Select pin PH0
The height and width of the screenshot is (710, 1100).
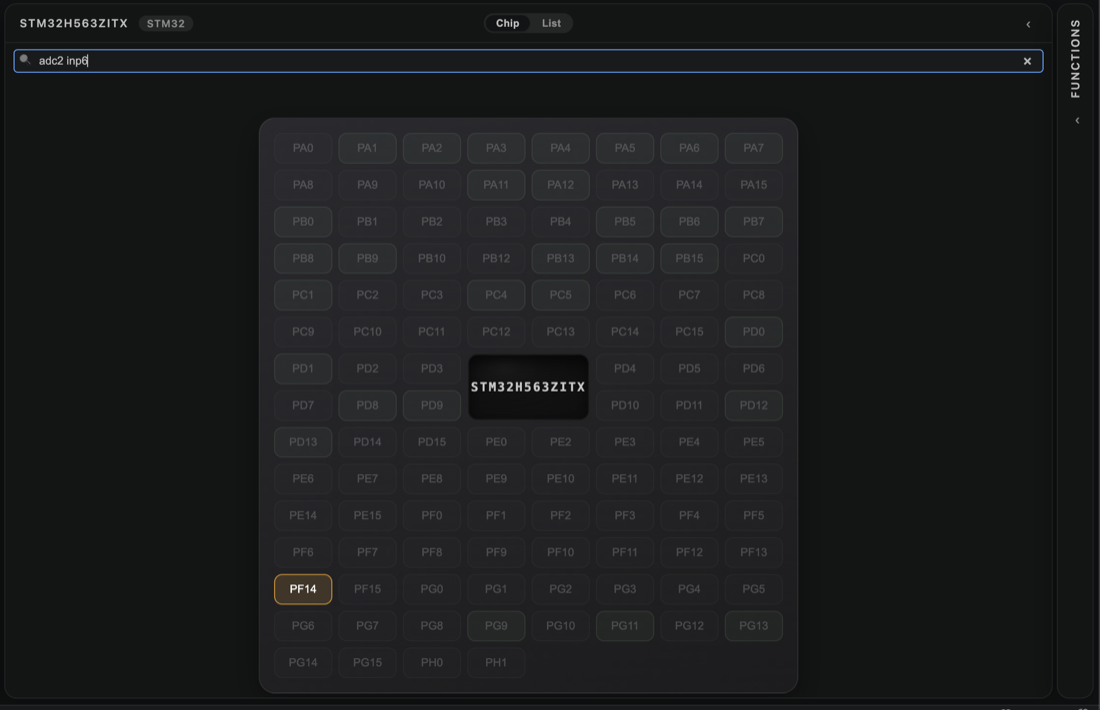tap(431, 662)
